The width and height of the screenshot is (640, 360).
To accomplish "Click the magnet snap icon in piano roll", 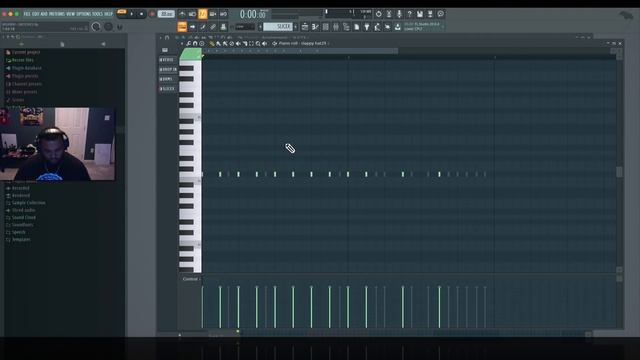I will tap(195, 43).
